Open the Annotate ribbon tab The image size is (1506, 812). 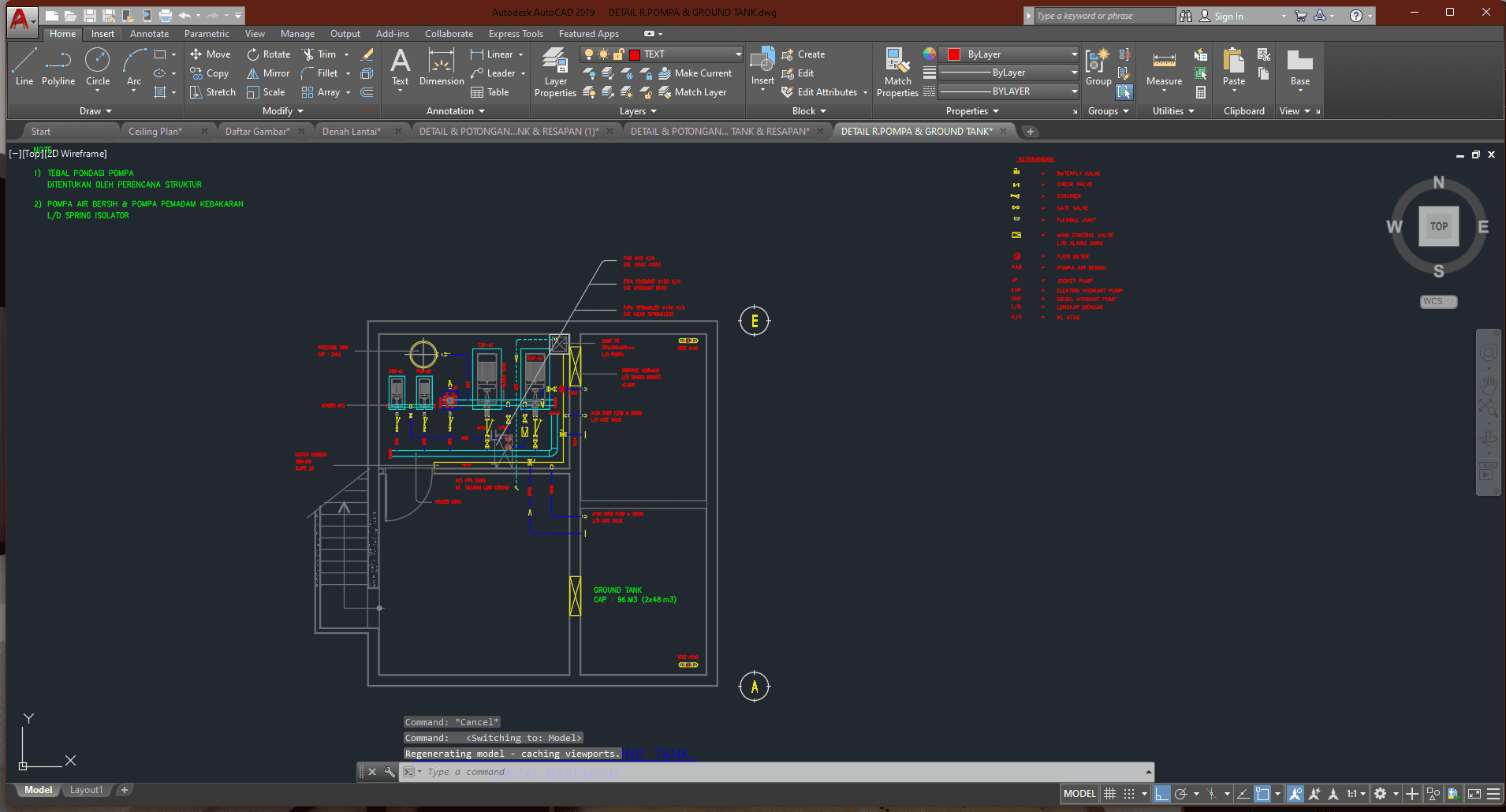[x=149, y=34]
